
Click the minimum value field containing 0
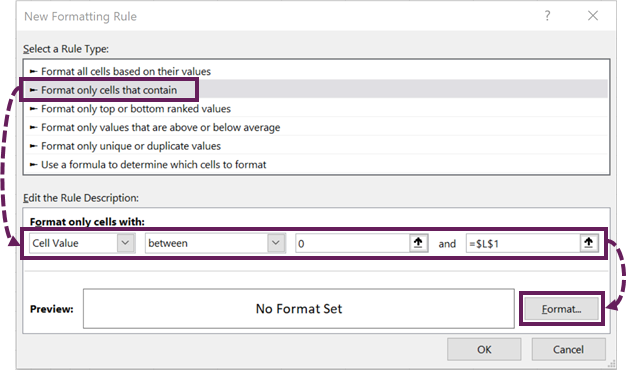click(352, 243)
